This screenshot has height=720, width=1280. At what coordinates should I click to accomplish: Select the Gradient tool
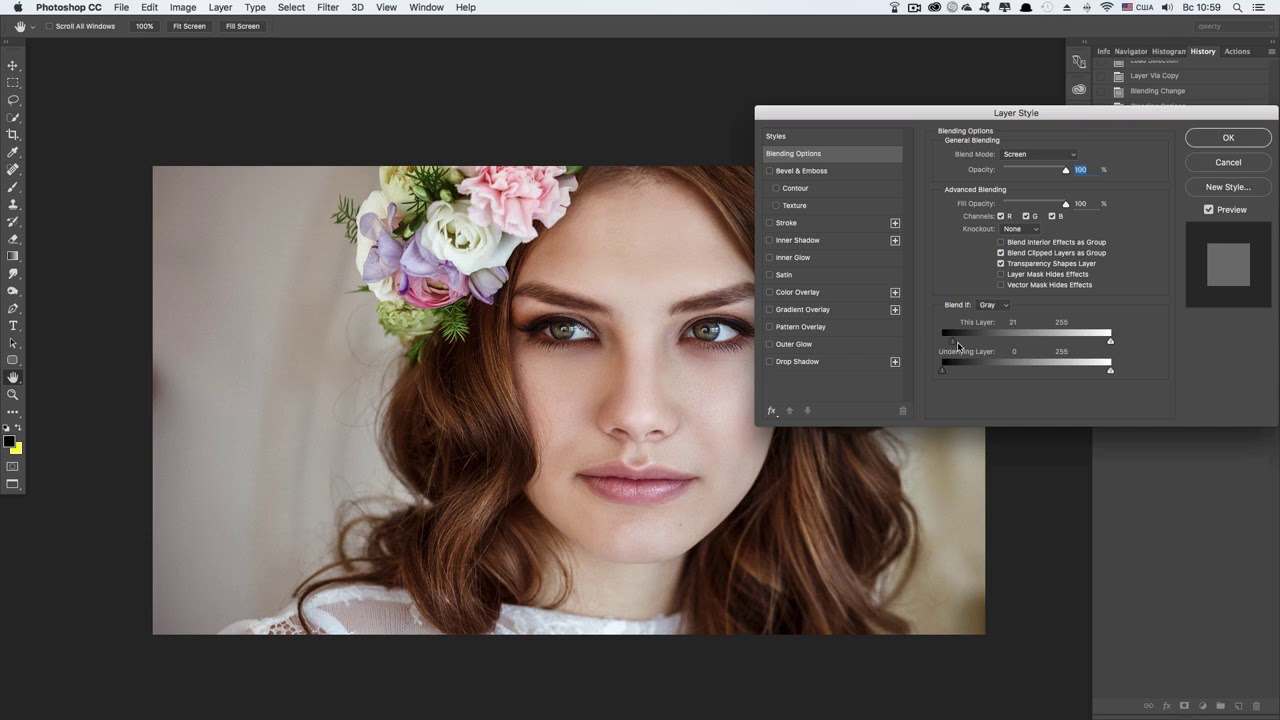[13, 256]
